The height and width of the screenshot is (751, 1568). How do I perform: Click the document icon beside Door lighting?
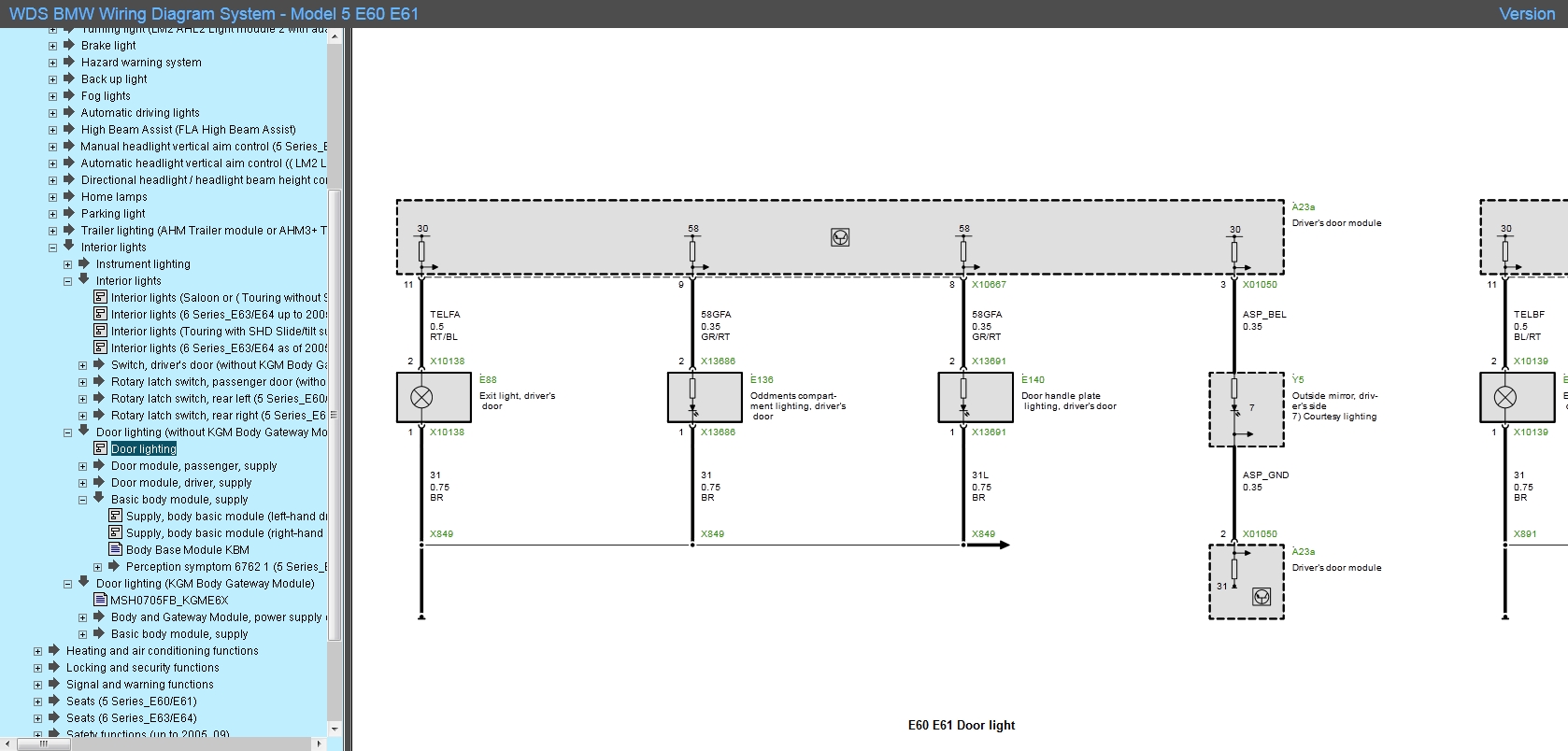pos(101,448)
